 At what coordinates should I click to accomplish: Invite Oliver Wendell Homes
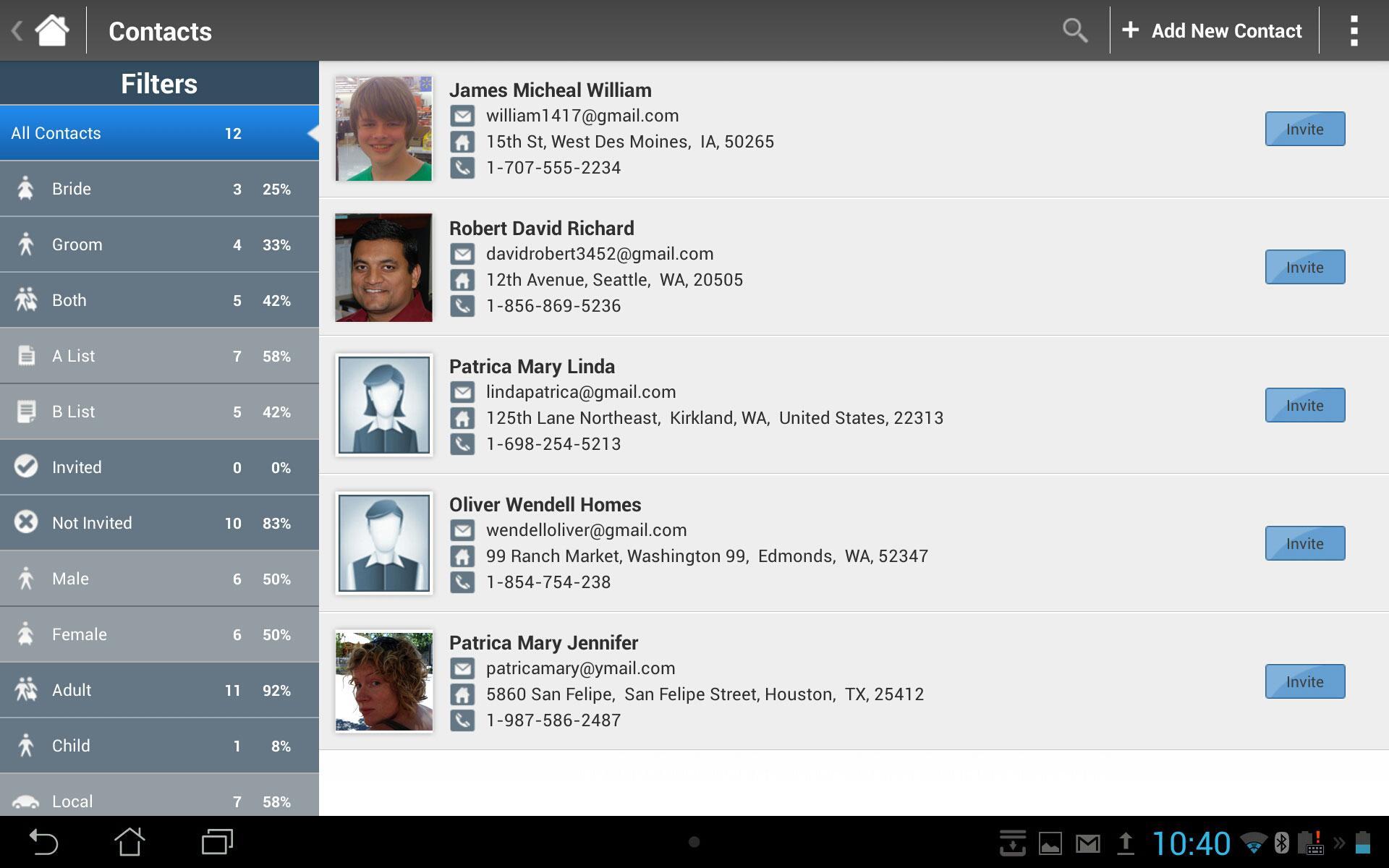(1304, 543)
